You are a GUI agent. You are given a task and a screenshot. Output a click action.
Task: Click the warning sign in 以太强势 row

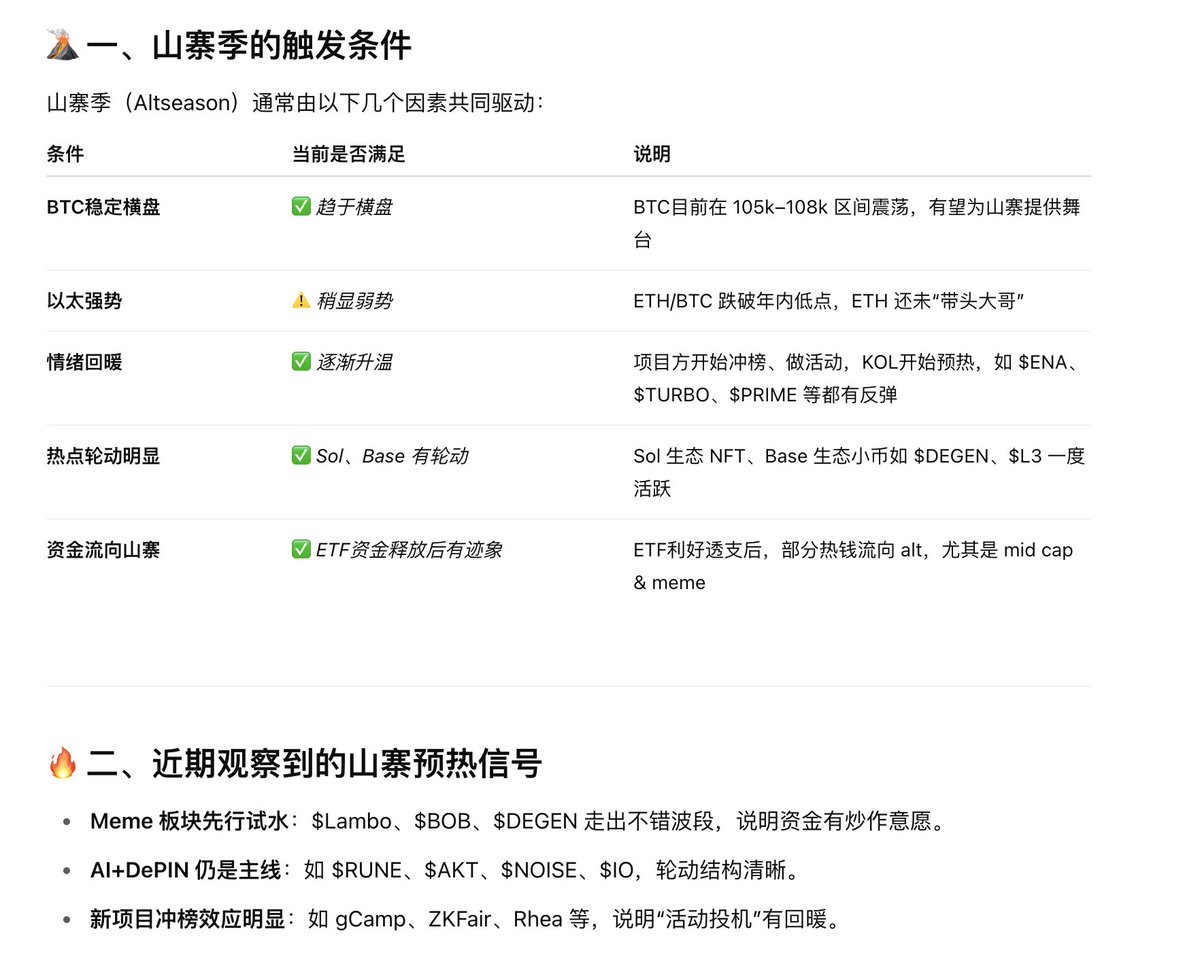pyautogui.click(x=300, y=300)
